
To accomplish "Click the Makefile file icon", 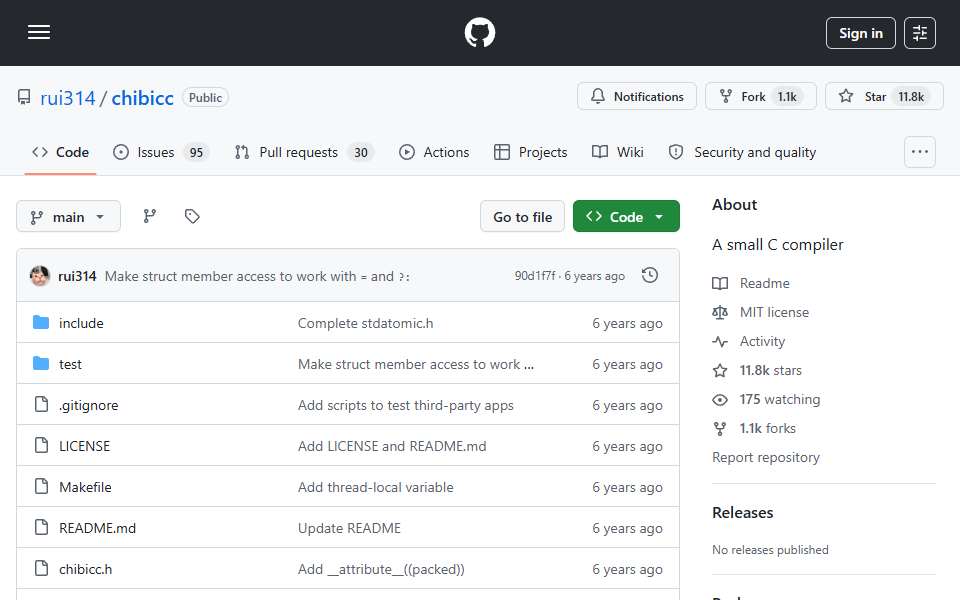I will point(41,486).
